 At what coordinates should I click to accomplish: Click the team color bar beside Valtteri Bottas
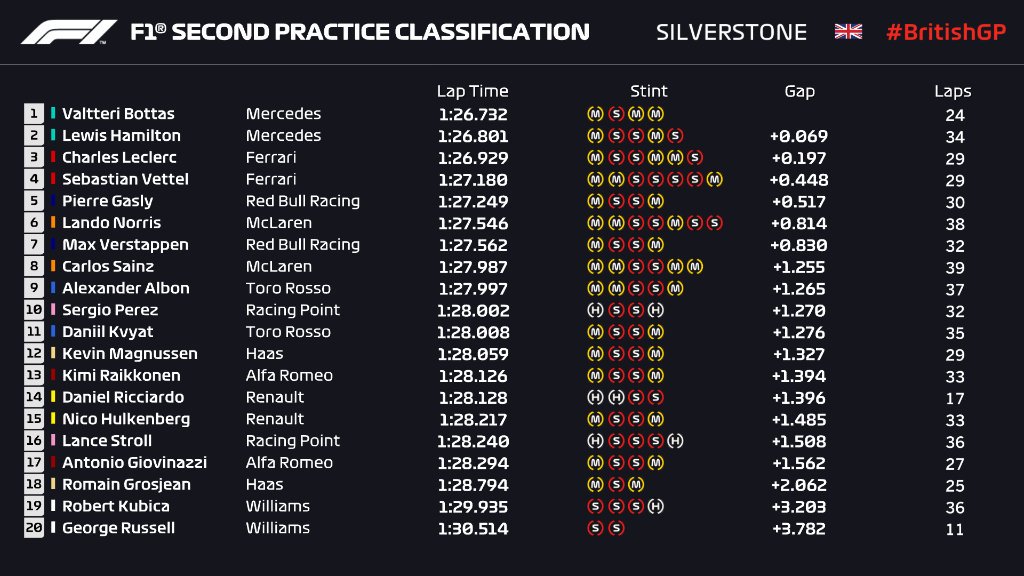pyautogui.click(x=53, y=114)
